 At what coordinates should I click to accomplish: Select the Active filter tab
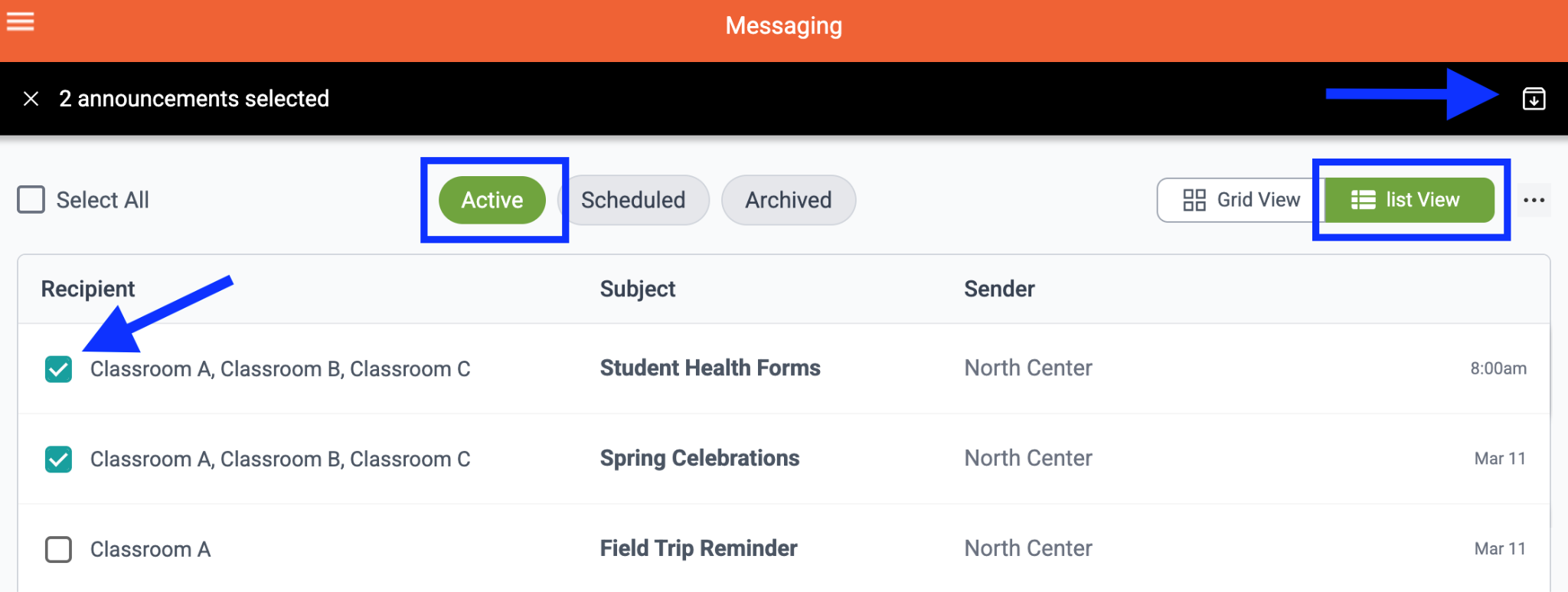pyautogui.click(x=492, y=200)
